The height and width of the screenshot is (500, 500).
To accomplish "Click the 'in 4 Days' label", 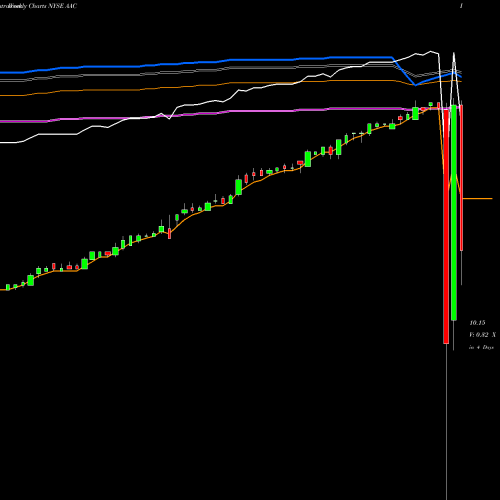I will click(481, 347).
